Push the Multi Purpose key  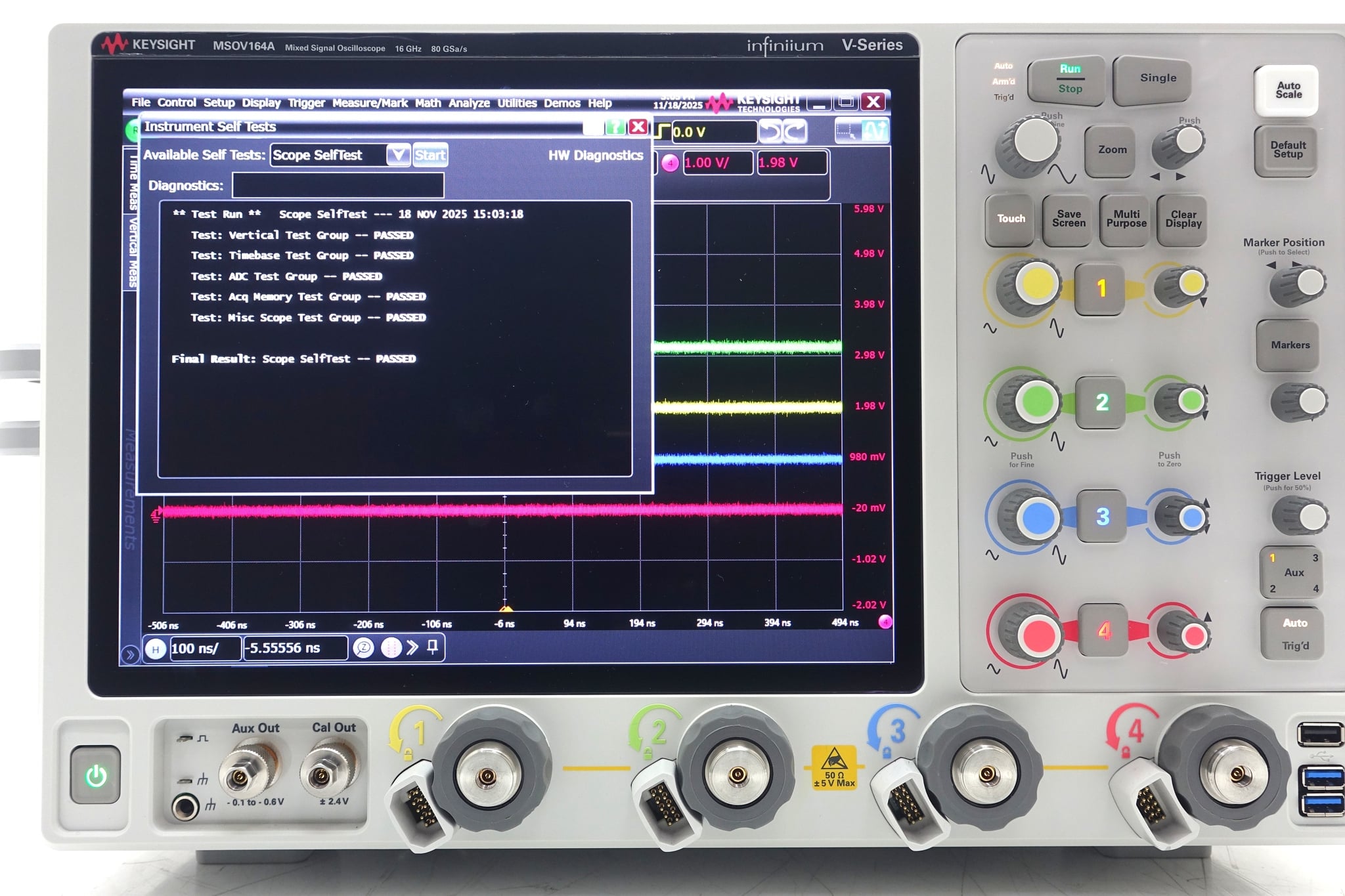pos(1125,219)
